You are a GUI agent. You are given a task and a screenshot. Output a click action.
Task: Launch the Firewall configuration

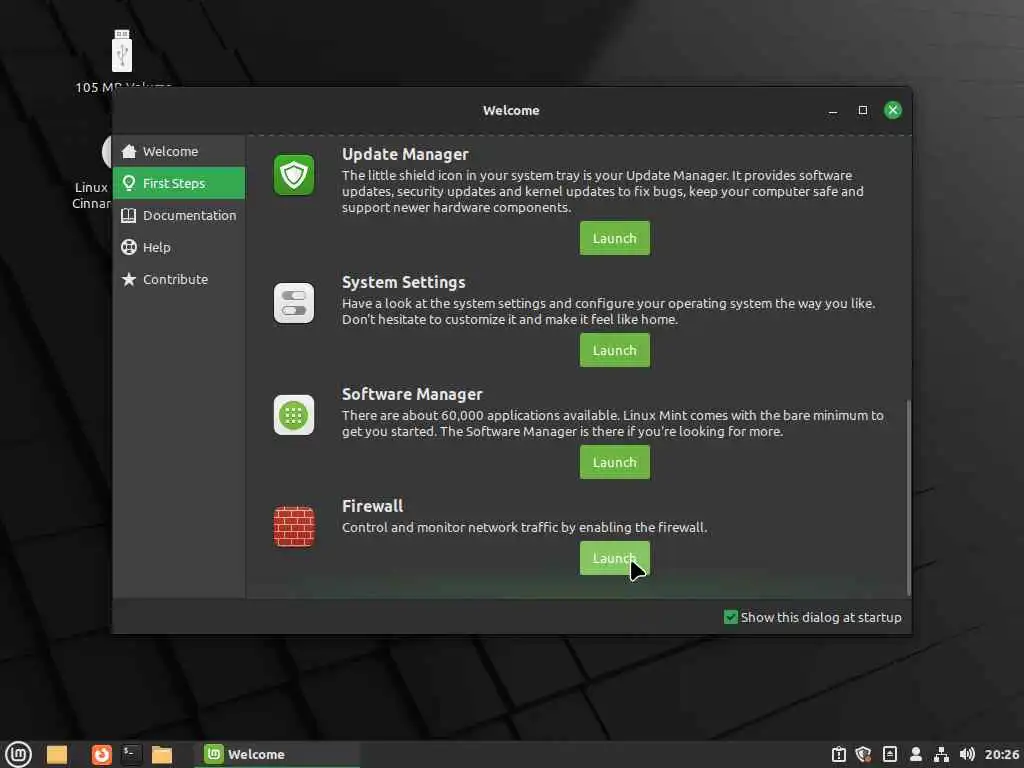tap(615, 558)
